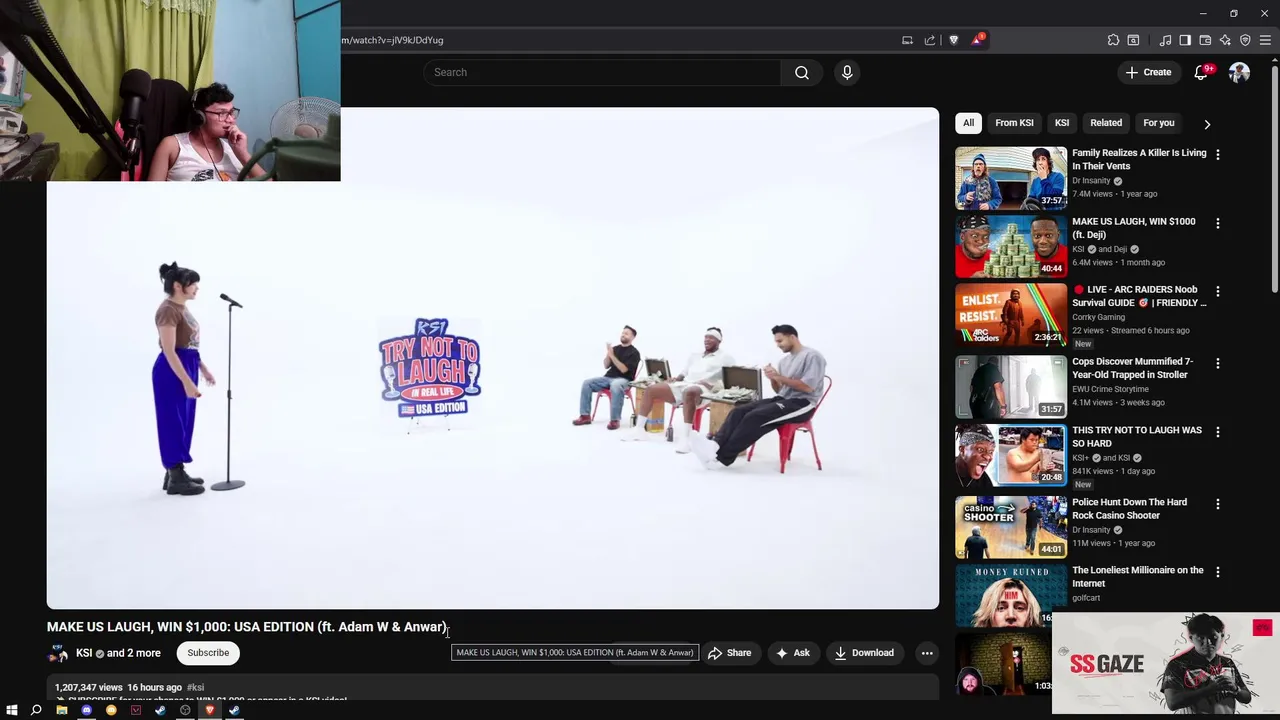Open Discord from taskbar
The image size is (1280, 720).
86,710
